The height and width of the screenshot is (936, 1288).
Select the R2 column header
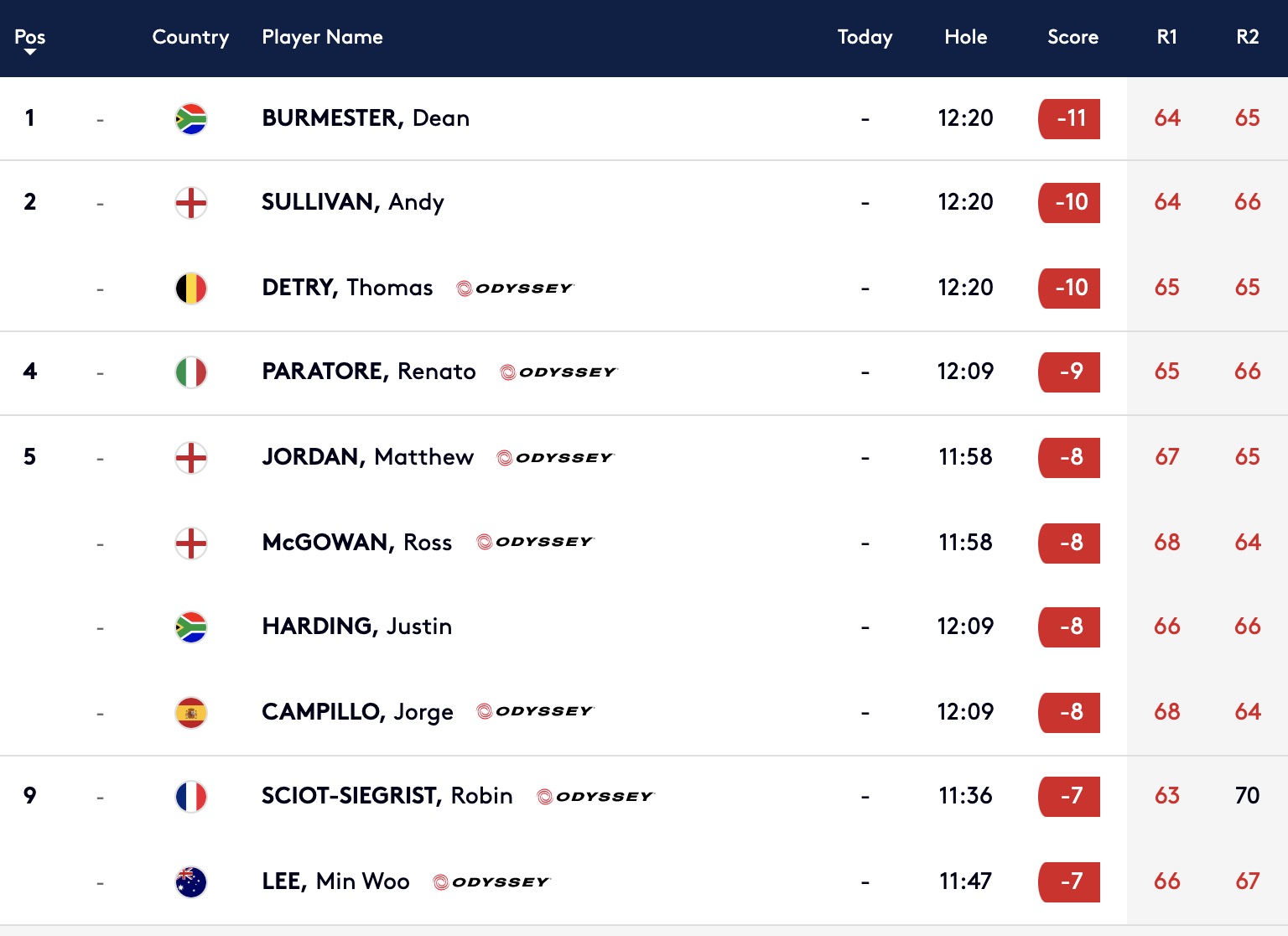click(x=1248, y=37)
